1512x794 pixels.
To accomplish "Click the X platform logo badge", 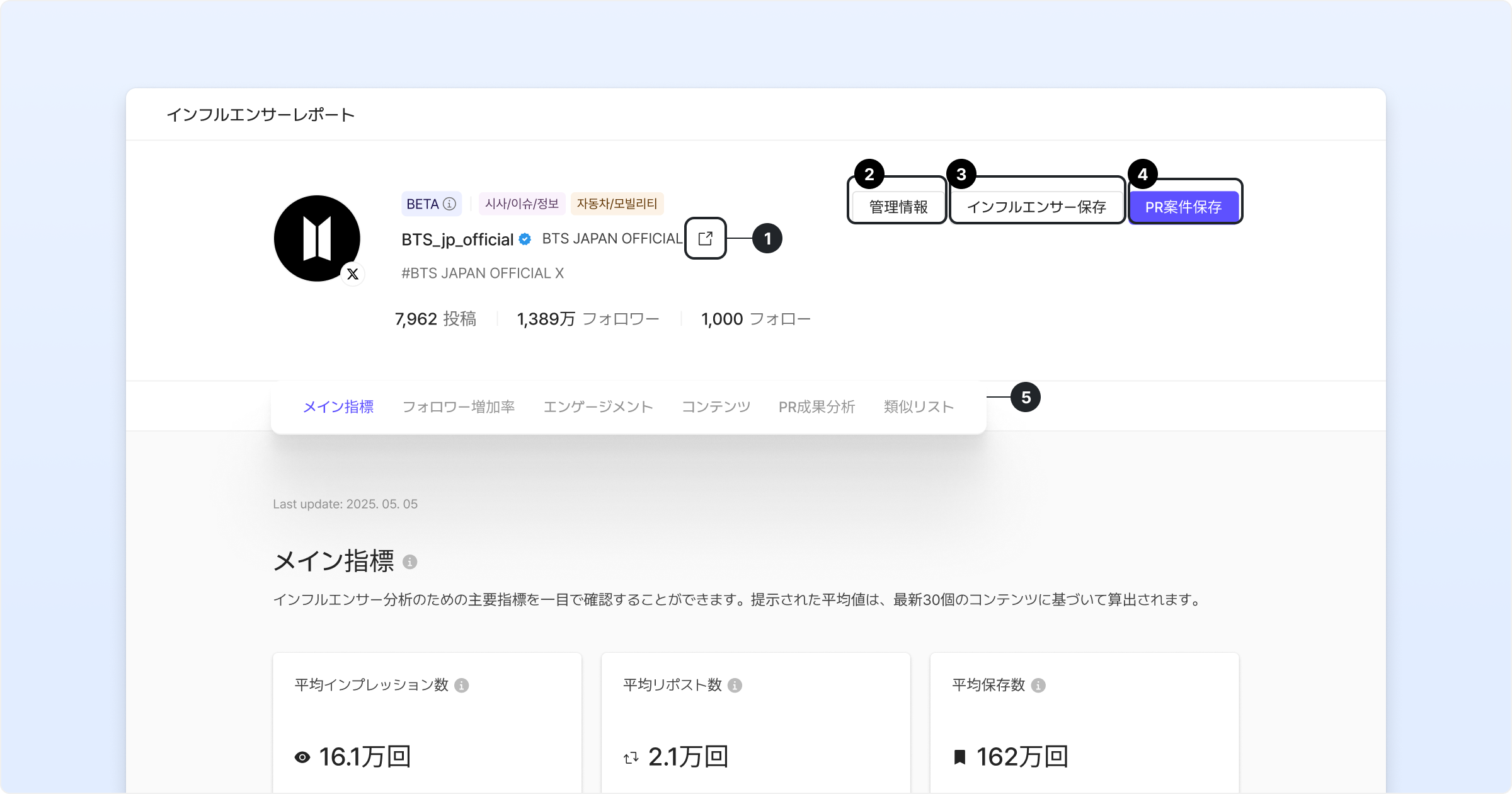I will pos(353,274).
